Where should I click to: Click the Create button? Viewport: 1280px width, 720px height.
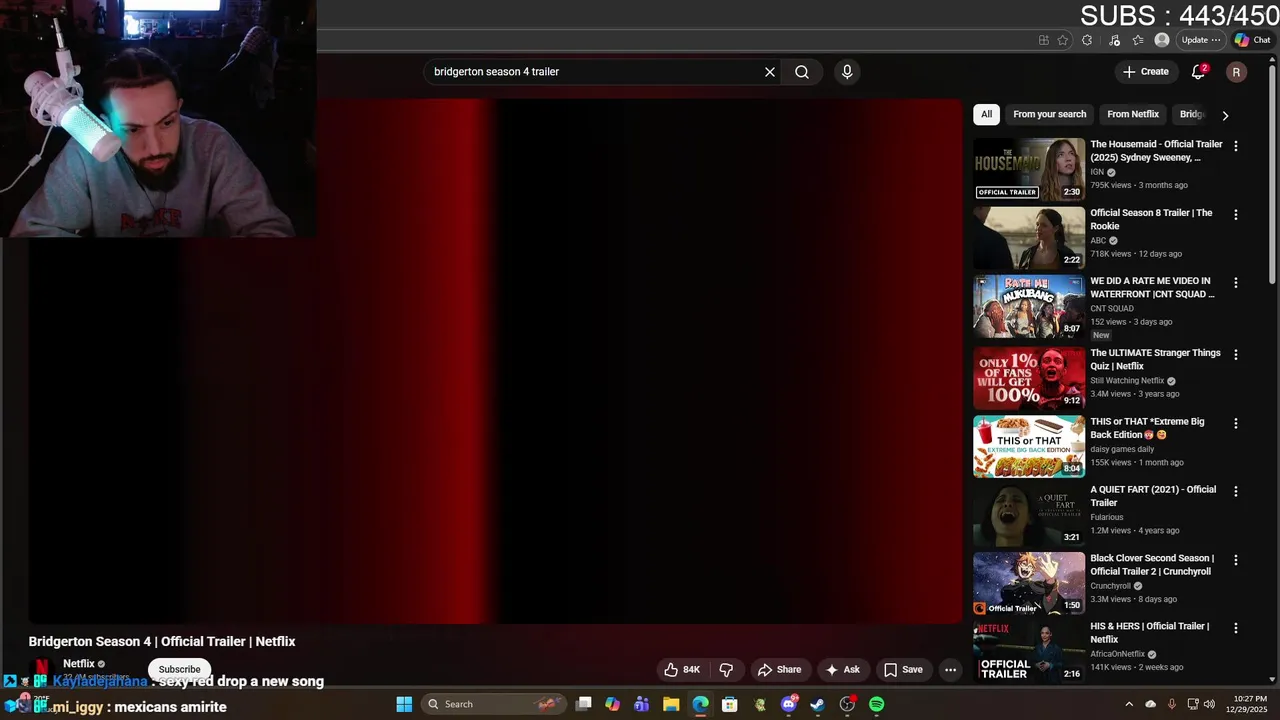click(x=1145, y=72)
